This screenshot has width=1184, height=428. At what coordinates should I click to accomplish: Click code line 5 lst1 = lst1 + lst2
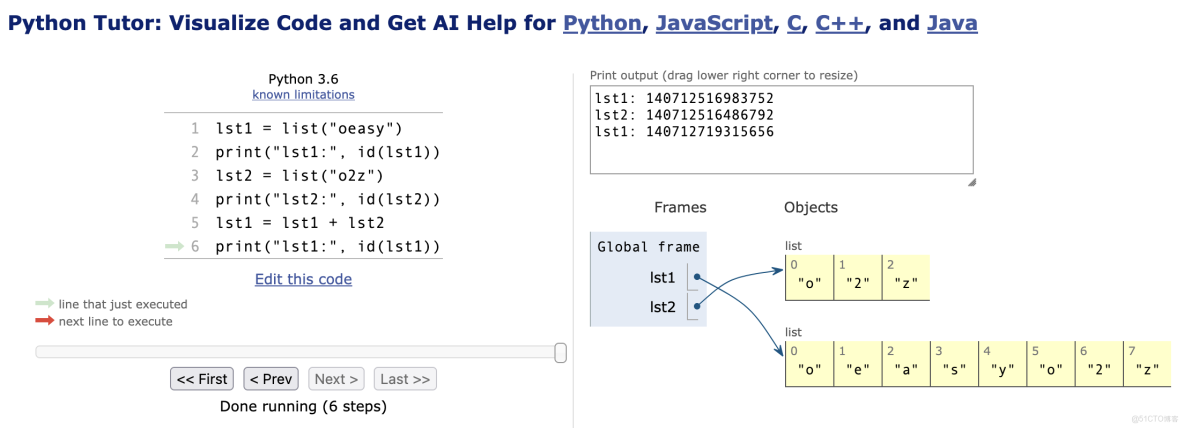(x=301, y=223)
